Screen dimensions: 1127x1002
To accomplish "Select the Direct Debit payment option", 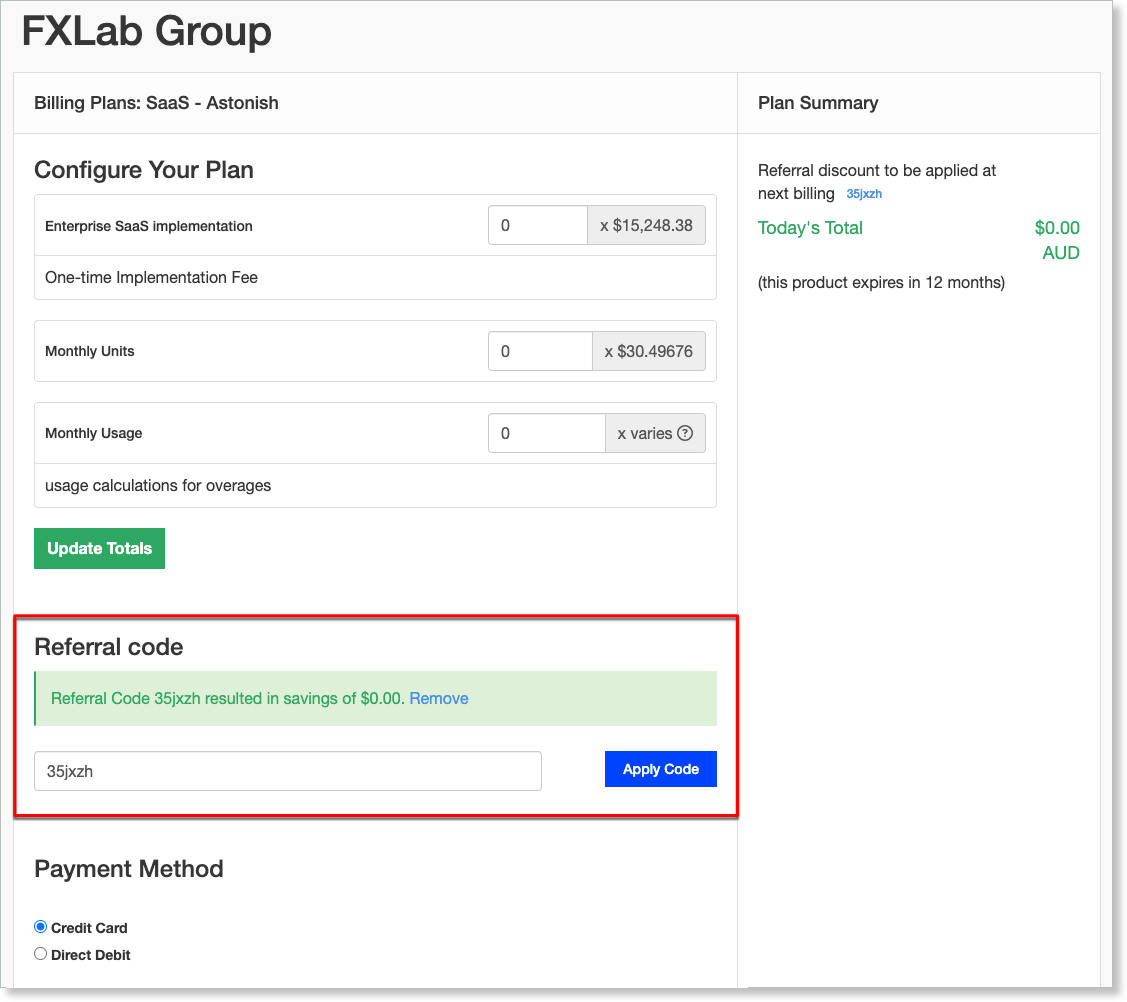I will tap(41, 954).
